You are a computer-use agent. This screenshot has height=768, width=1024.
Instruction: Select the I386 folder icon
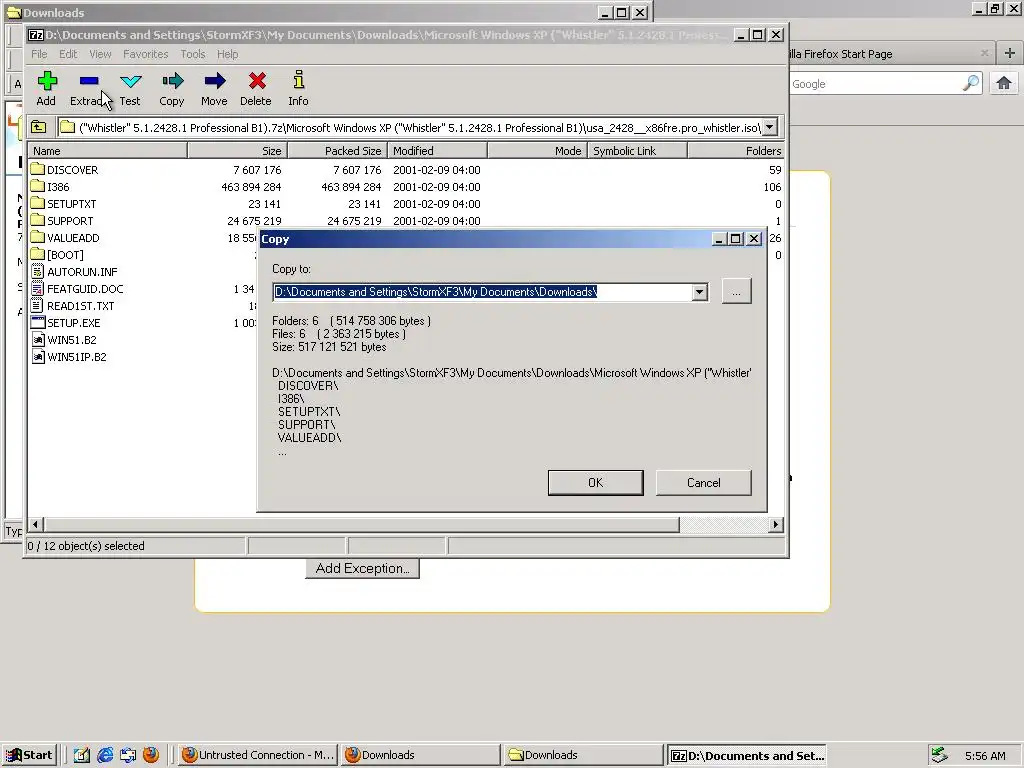38,186
